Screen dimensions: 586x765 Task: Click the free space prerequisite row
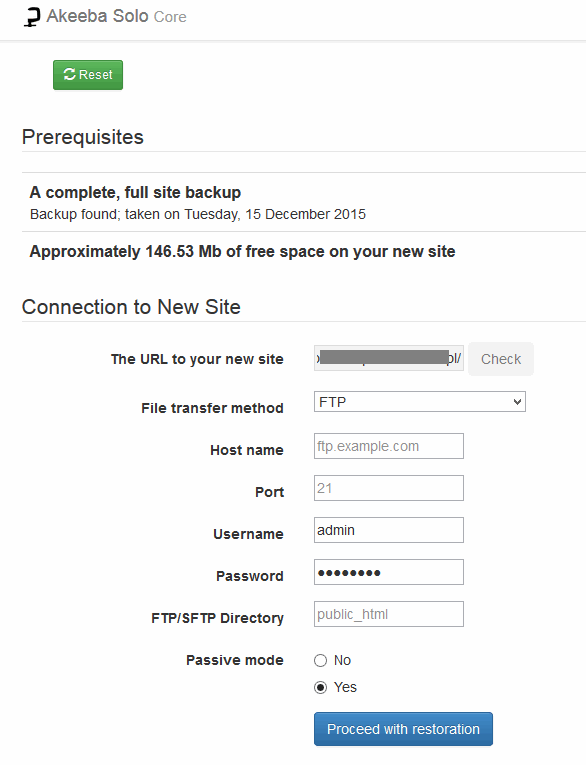pos(304,251)
